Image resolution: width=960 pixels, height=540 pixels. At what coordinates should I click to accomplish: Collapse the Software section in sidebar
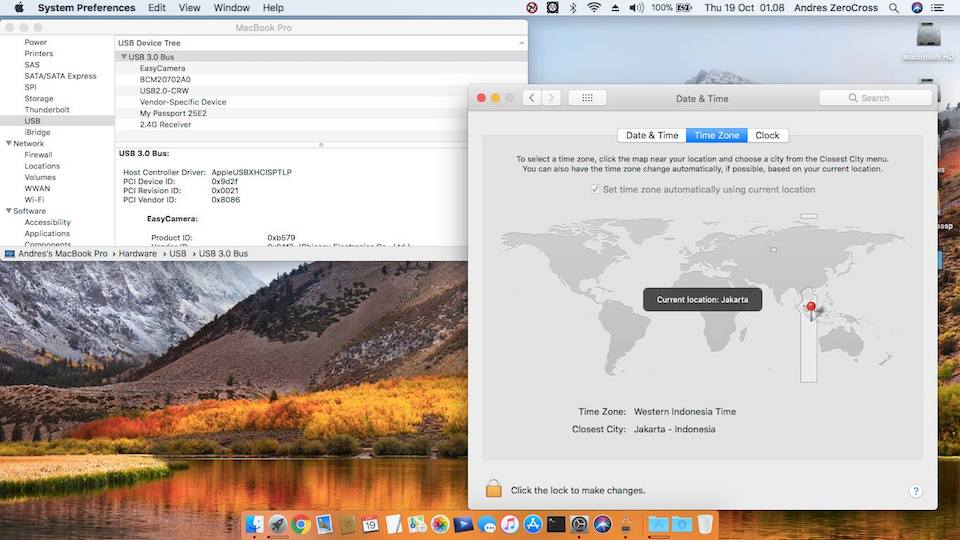click(x=9, y=211)
